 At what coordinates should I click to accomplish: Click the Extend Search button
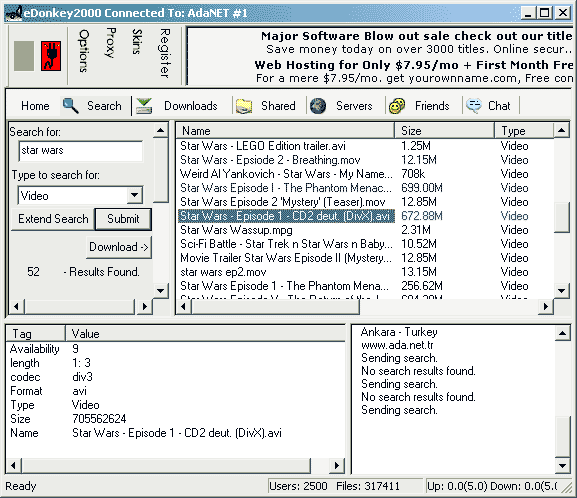click(53, 219)
